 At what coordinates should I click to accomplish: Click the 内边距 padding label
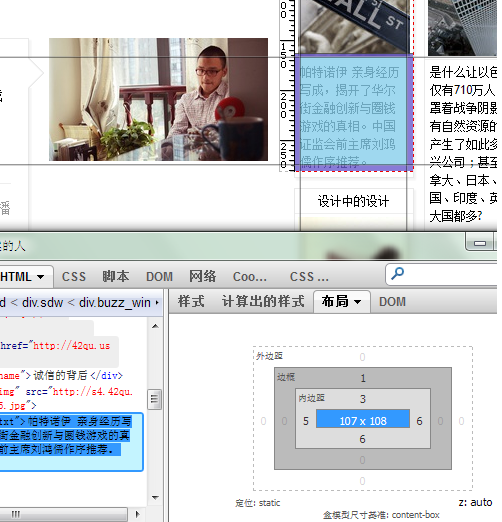[x=311, y=398]
